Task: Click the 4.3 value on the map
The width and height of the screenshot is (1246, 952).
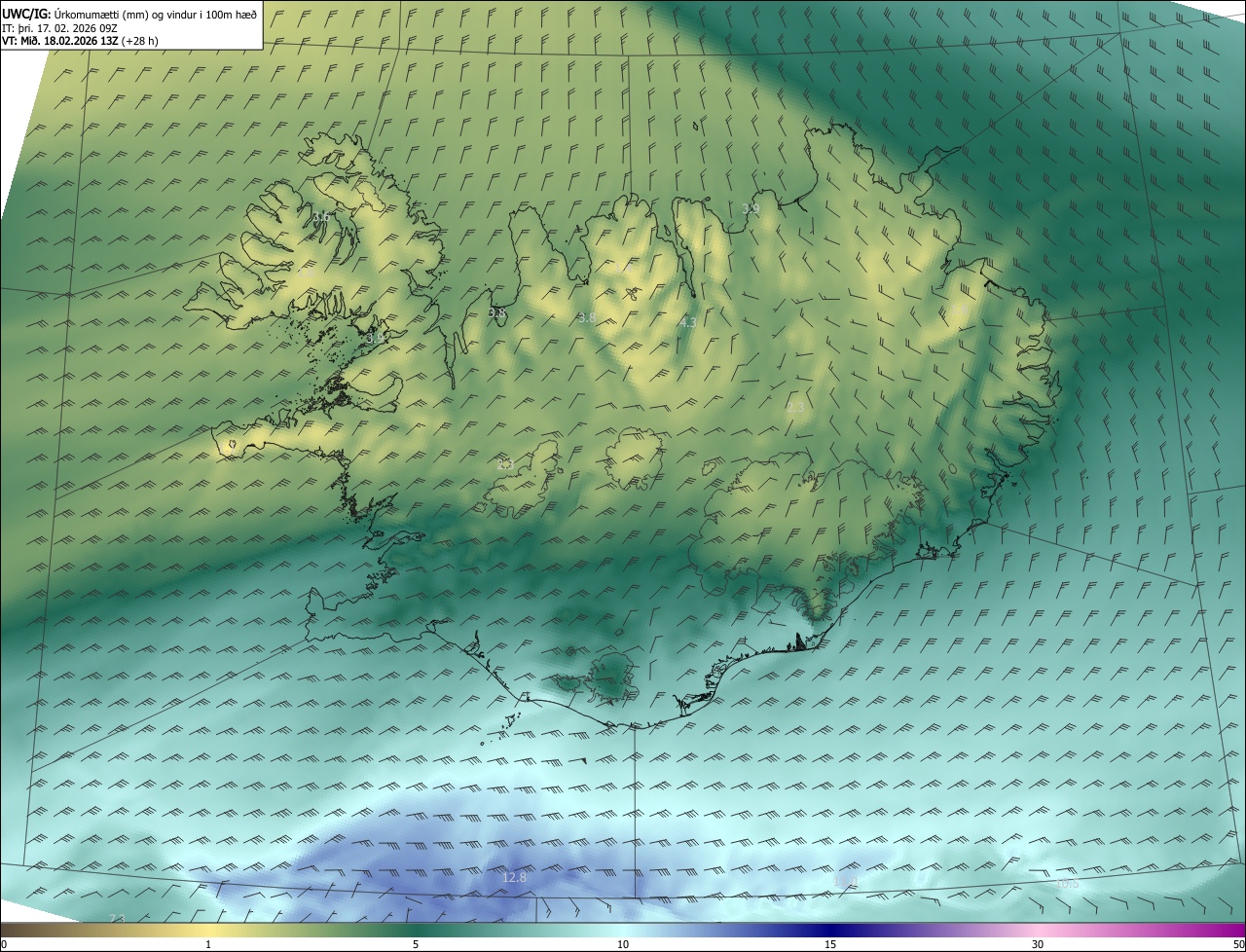Action: tap(688, 321)
